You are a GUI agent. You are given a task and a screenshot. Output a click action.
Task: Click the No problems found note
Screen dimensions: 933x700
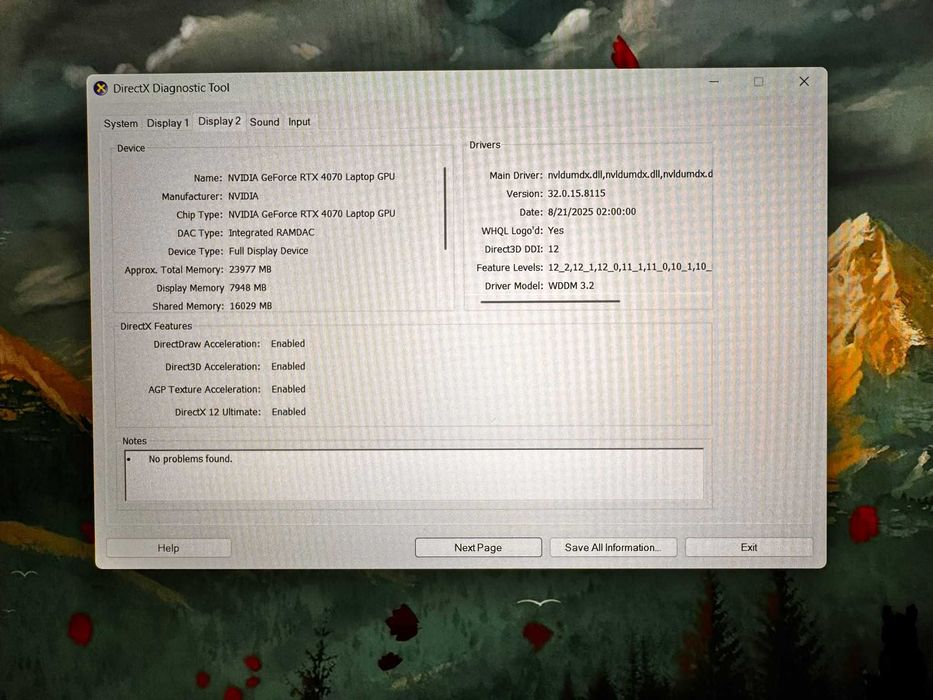coord(190,459)
